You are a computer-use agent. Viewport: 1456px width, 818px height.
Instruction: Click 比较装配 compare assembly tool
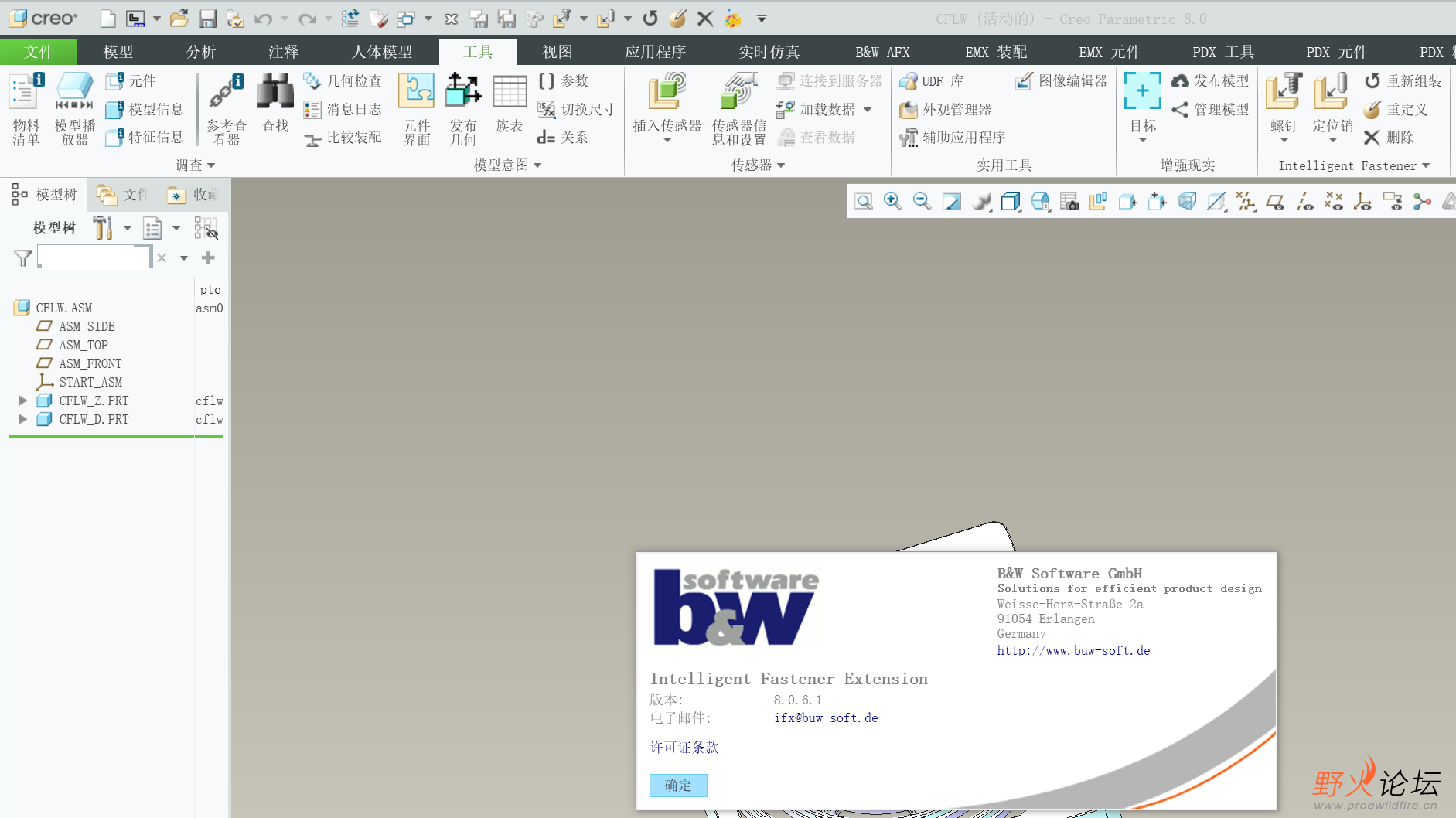(343, 138)
